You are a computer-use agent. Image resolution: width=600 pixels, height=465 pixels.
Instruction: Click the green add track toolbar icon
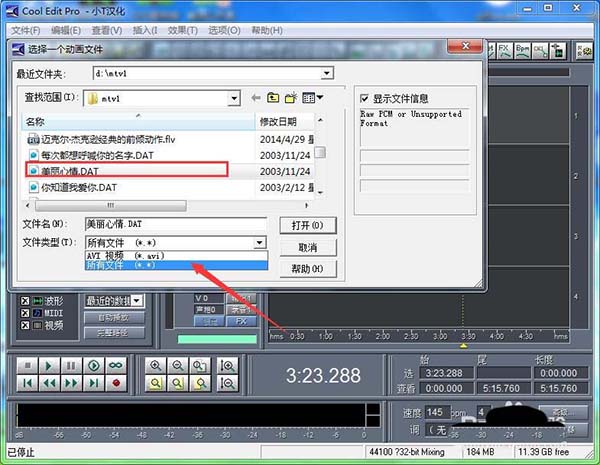tap(558, 51)
